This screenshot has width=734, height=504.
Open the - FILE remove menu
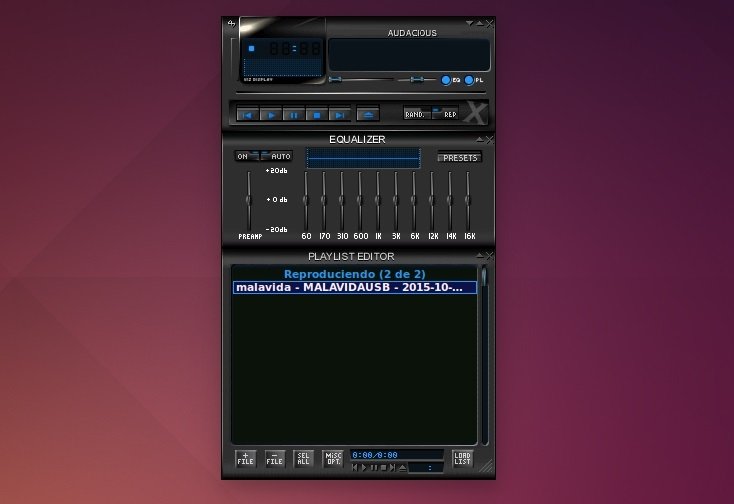[x=274, y=459]
